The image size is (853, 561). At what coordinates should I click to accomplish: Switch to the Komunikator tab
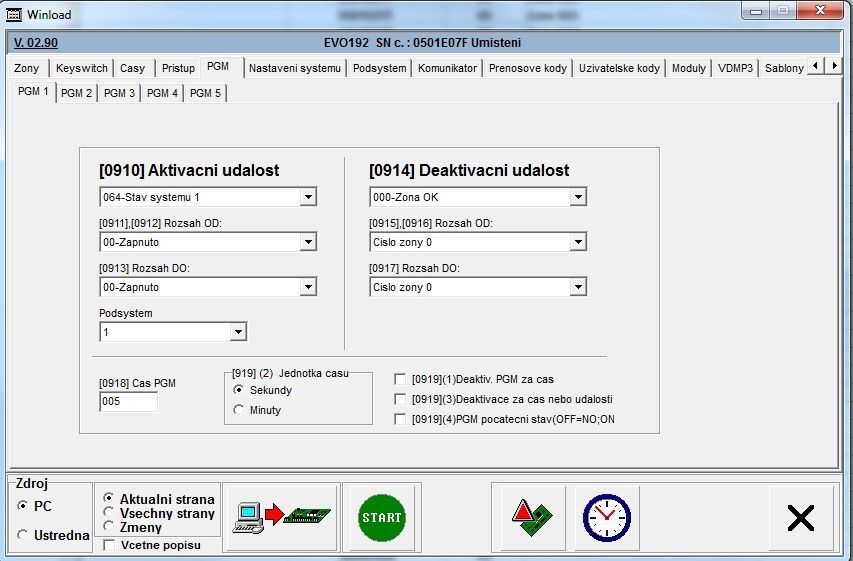coord(447,68)
